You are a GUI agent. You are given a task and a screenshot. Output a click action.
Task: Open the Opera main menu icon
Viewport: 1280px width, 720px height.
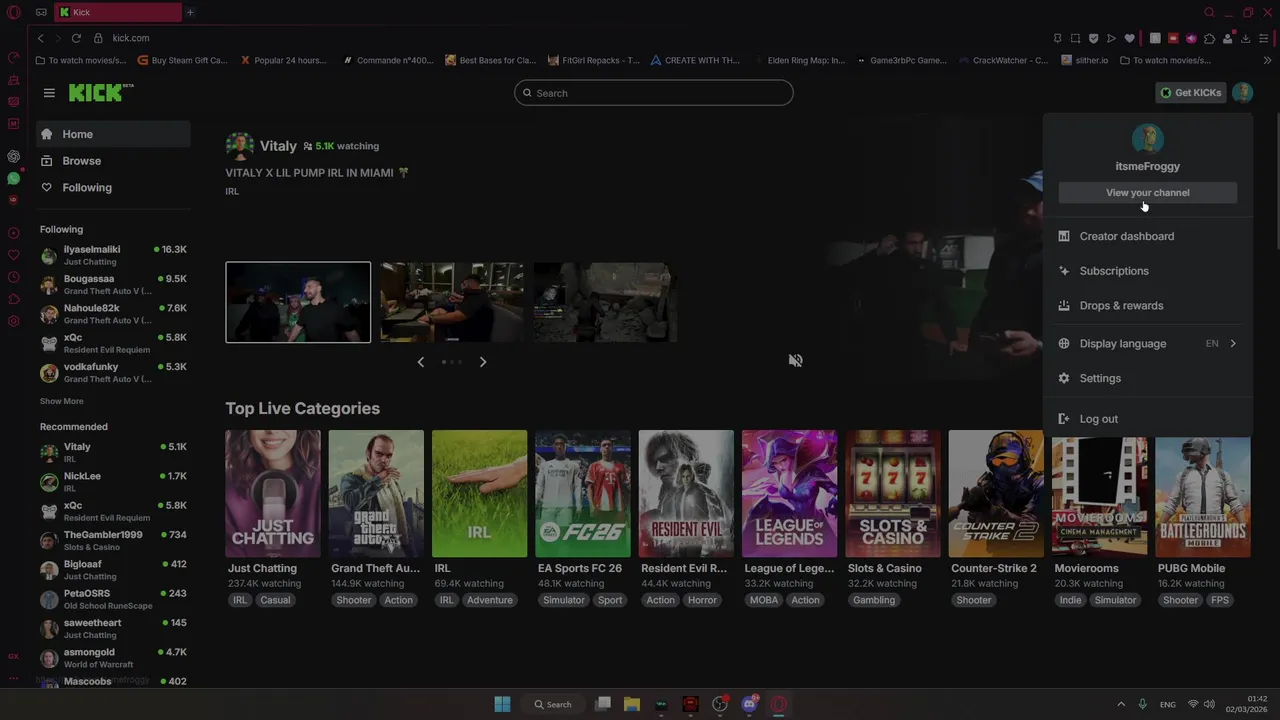[x=13, y=12]
